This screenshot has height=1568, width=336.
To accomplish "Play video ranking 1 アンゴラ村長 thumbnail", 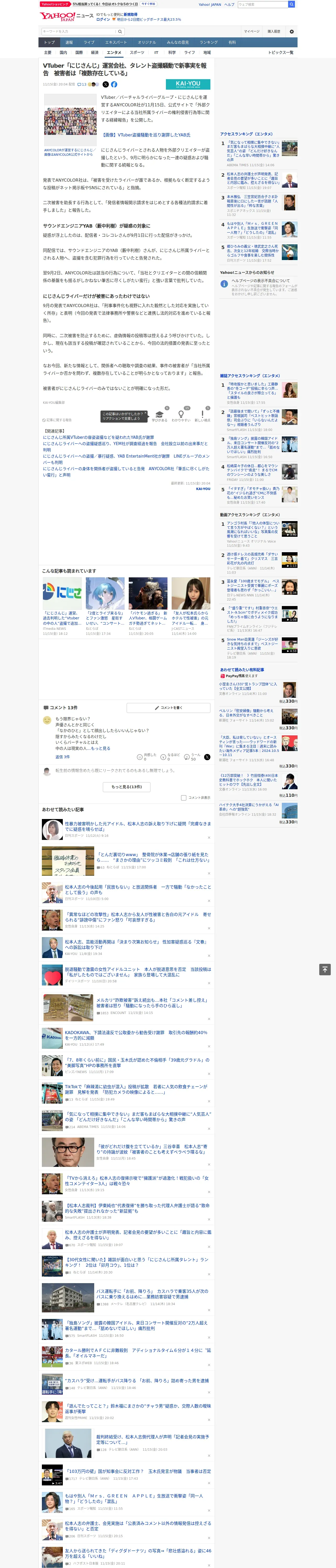I will (290, 529).
